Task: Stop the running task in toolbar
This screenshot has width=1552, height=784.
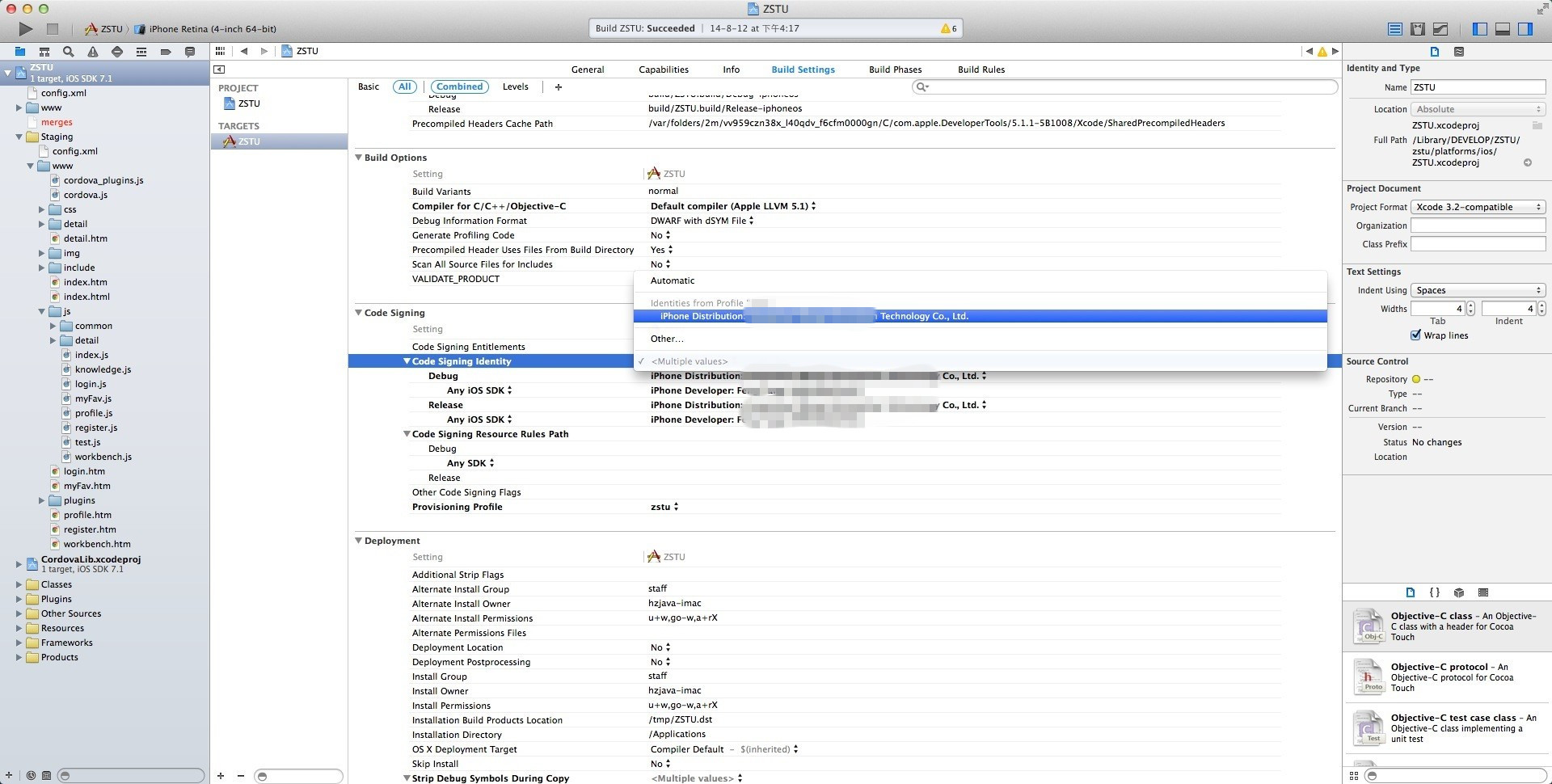Action: point(53,29)
